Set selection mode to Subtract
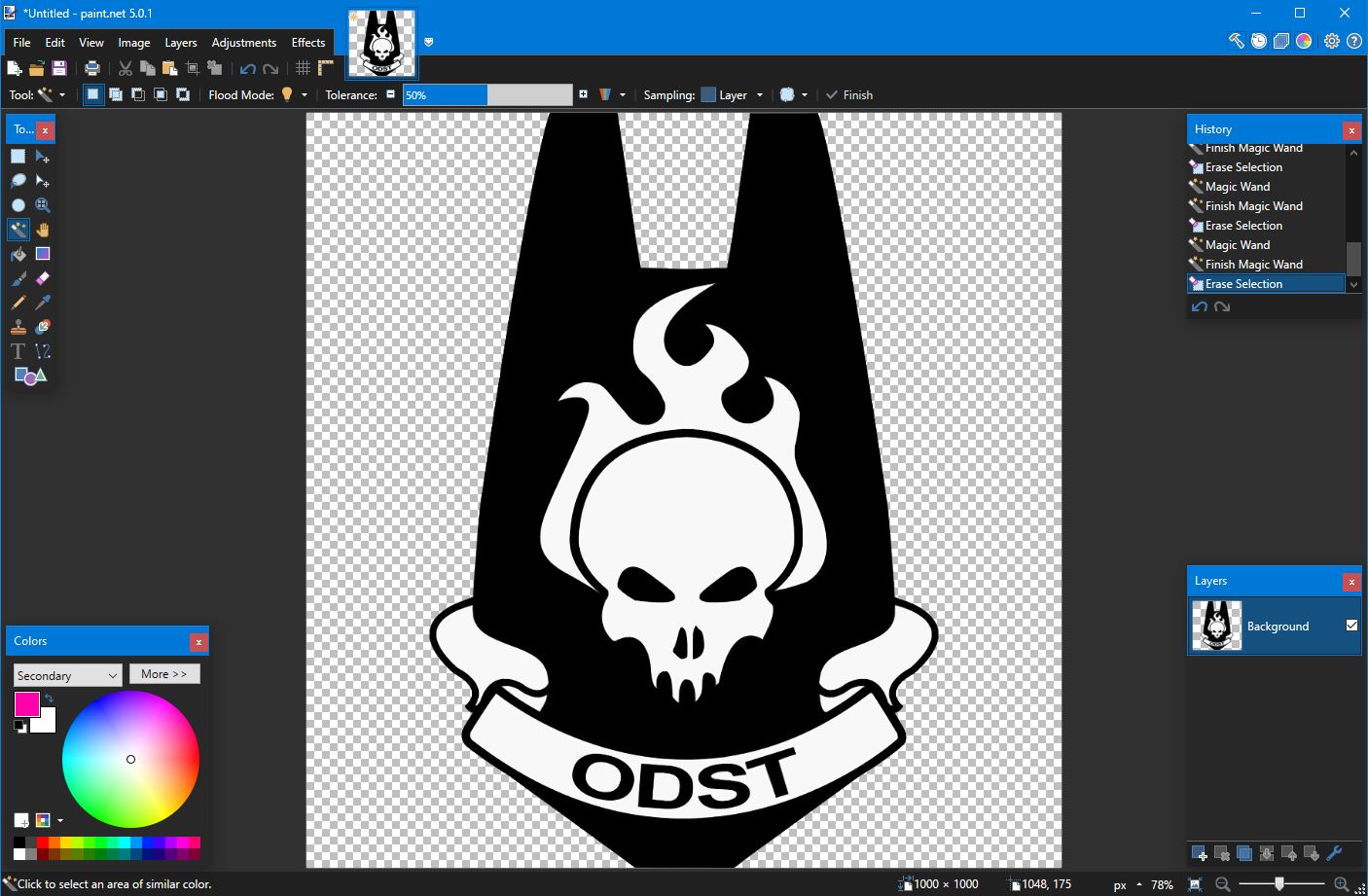 [138, 94]
